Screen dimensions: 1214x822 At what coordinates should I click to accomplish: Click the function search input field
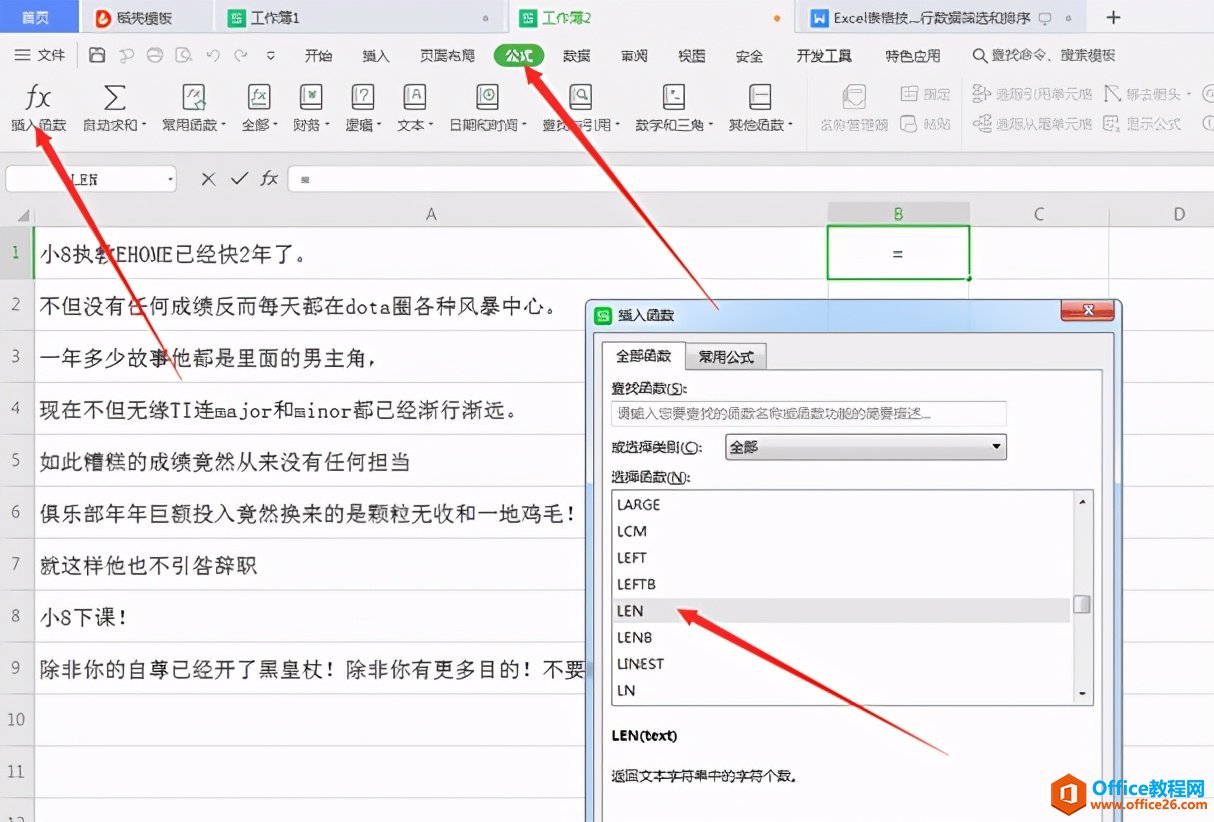[x=808, y=414]
